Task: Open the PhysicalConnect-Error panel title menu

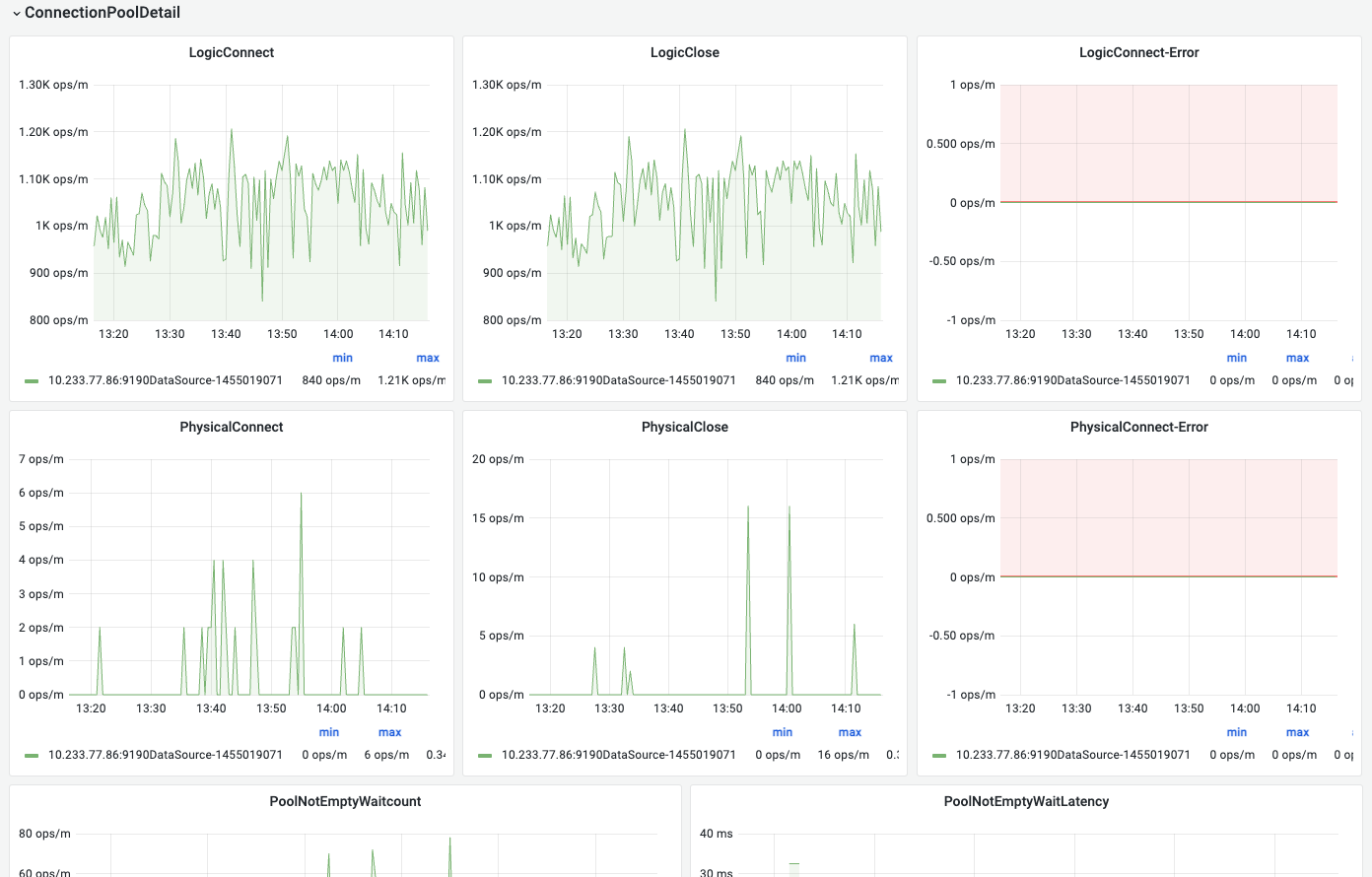Action: [x=1139, y=427]
